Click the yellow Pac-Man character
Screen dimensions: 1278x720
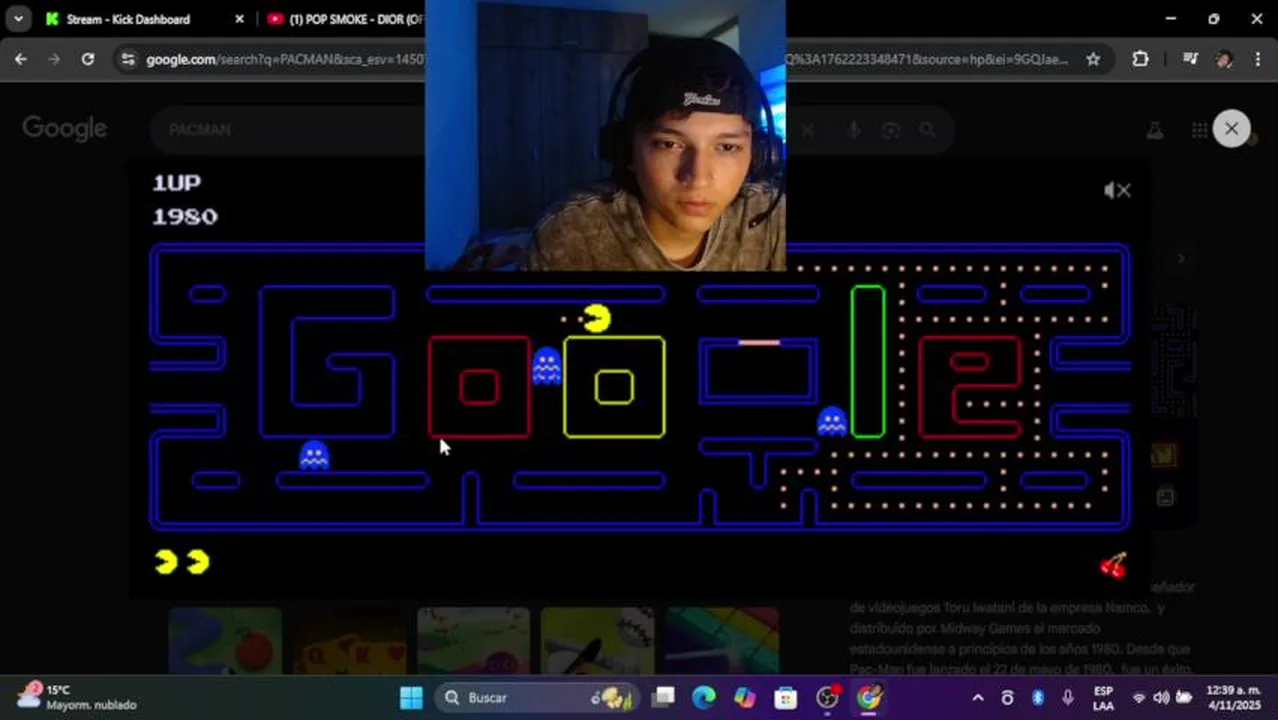pyautogui.click(x=596, y=318)
